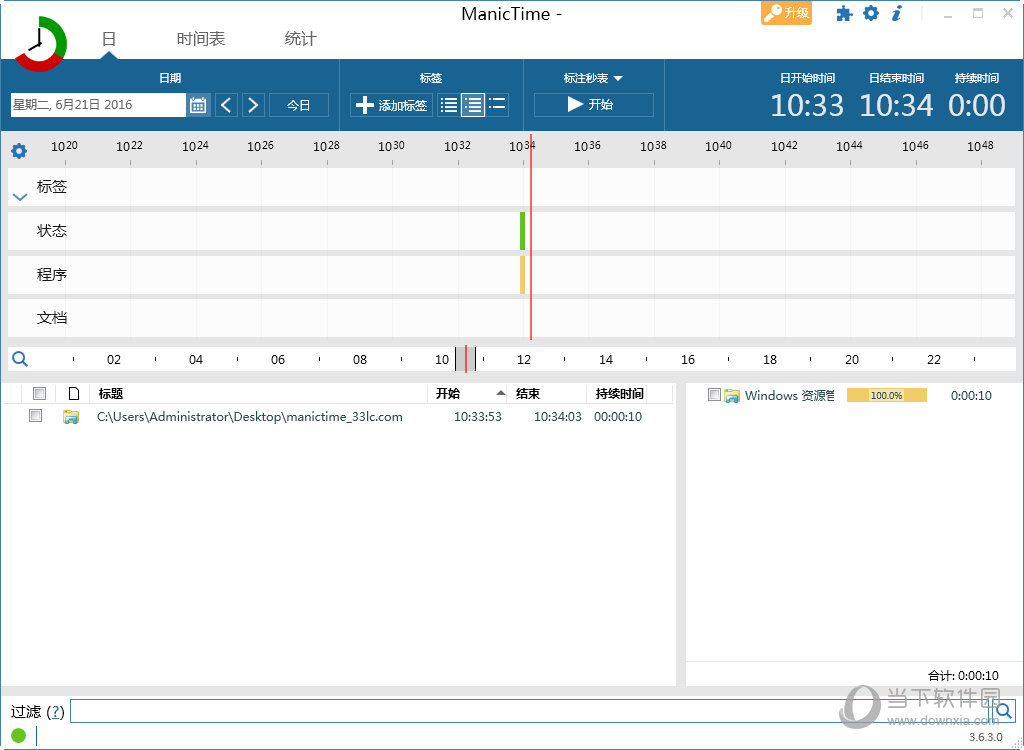Screen dimensions: 1024x750
Task: Click the 10:34:03 end time cell
Action: point(558,417)
